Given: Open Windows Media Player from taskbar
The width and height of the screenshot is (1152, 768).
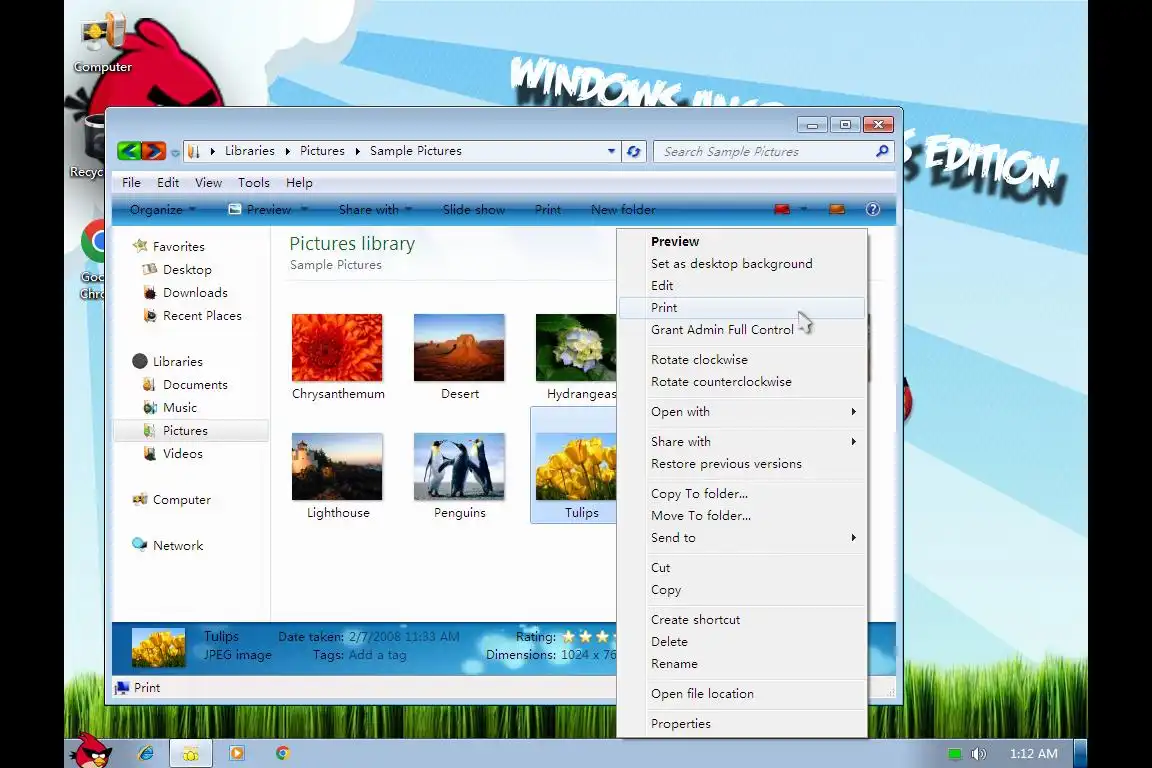Looking at the screenshot, I should 237,753.
